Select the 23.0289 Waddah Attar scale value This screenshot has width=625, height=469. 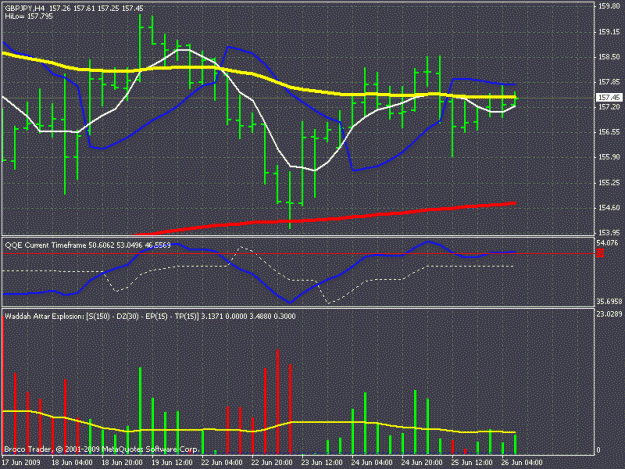pos(609,314)
